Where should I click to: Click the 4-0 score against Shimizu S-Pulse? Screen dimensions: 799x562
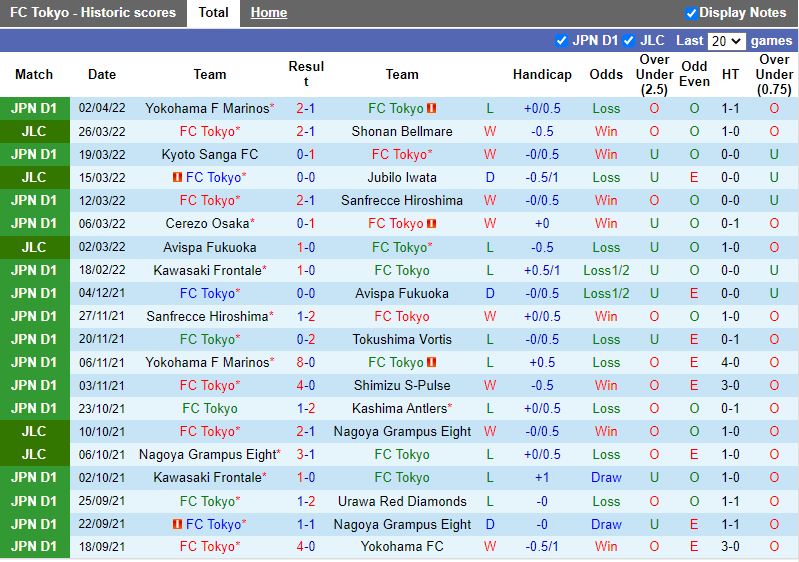click(x=306, y=385)
